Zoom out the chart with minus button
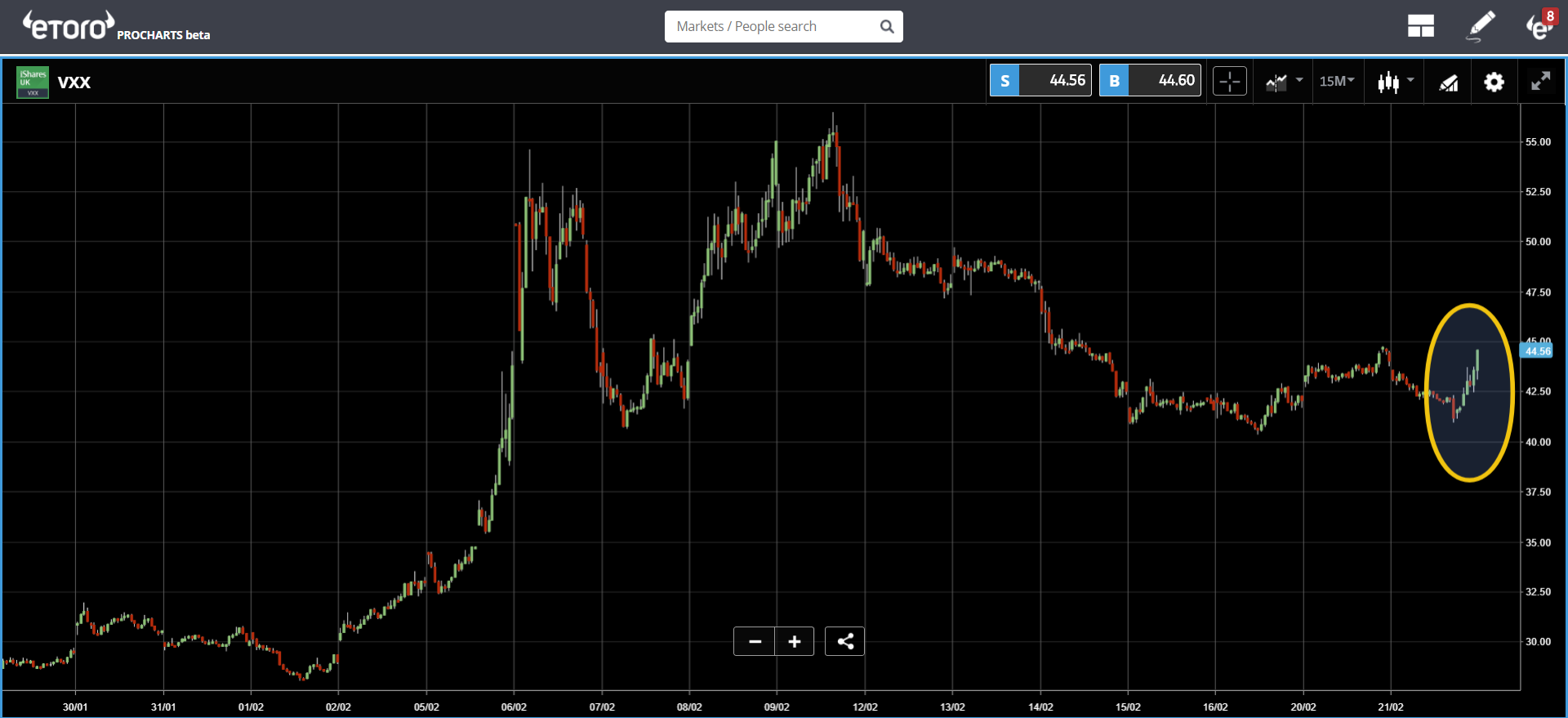This screenshot has height=718, width=1568. pyautogui.click(x=755, y=641)
